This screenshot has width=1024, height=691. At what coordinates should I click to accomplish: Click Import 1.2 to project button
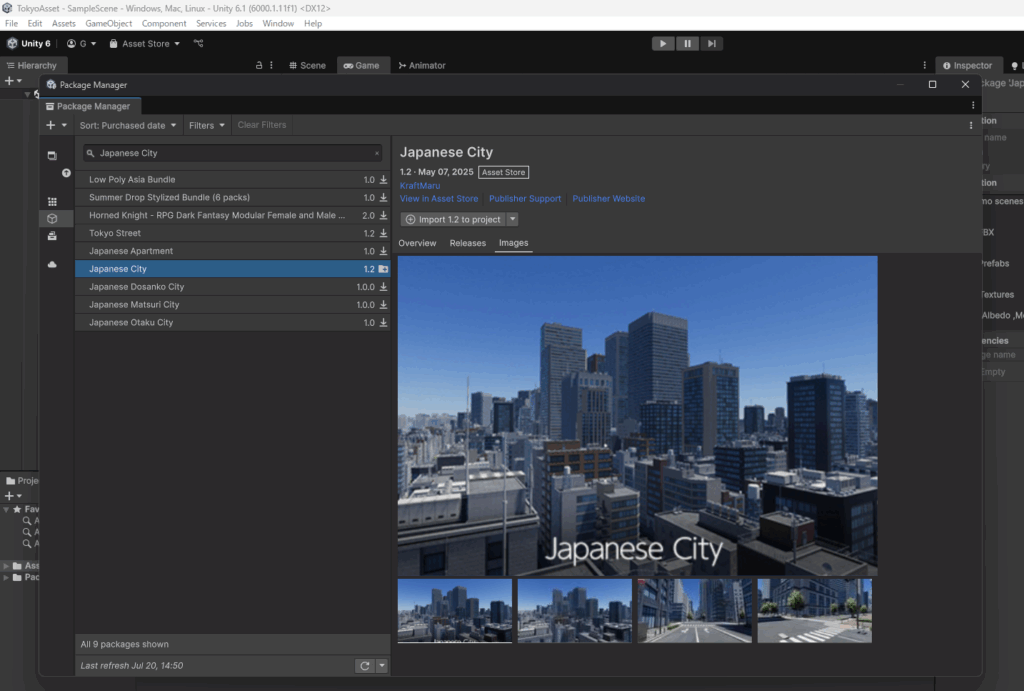coord(454,219)
